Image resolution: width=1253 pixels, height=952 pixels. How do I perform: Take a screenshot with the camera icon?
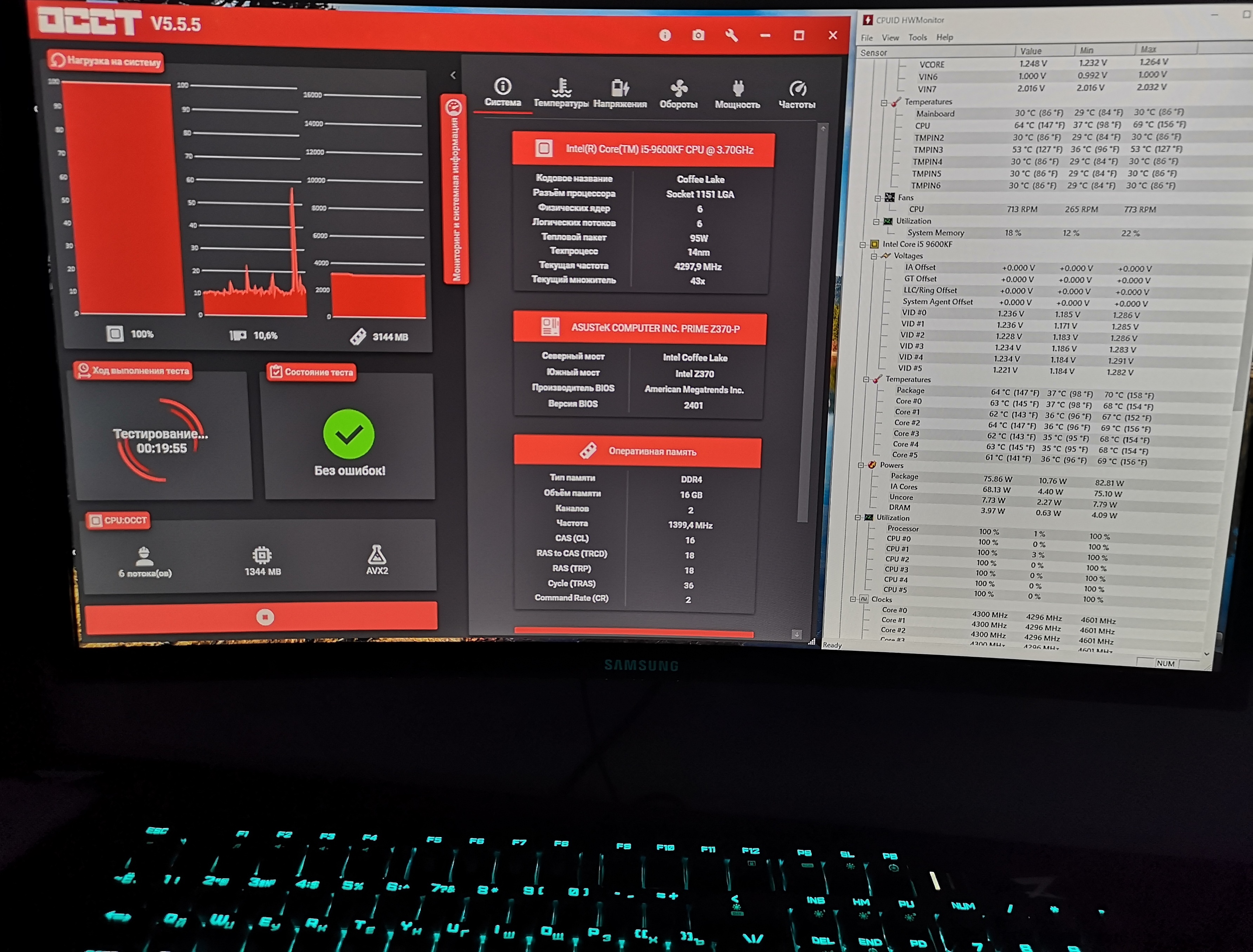pos(699,36)
